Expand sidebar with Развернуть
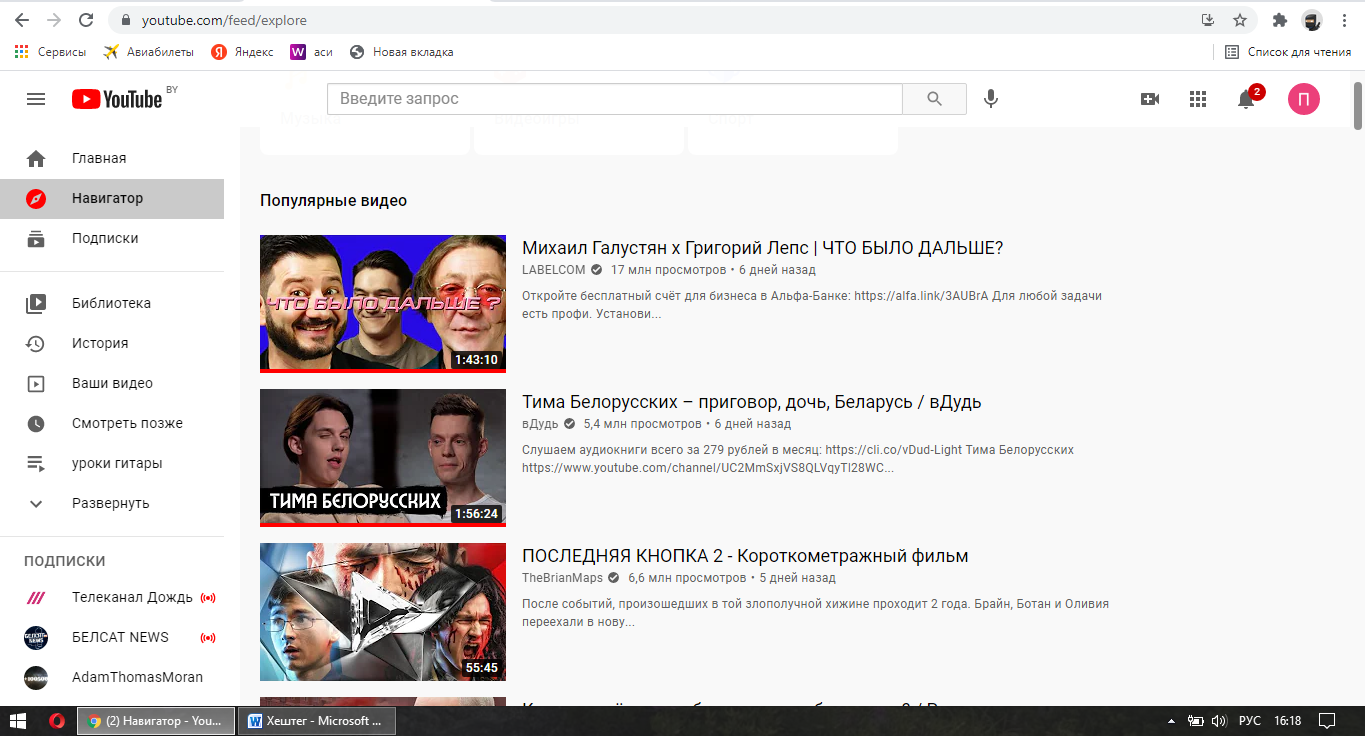 coord(112,503)
